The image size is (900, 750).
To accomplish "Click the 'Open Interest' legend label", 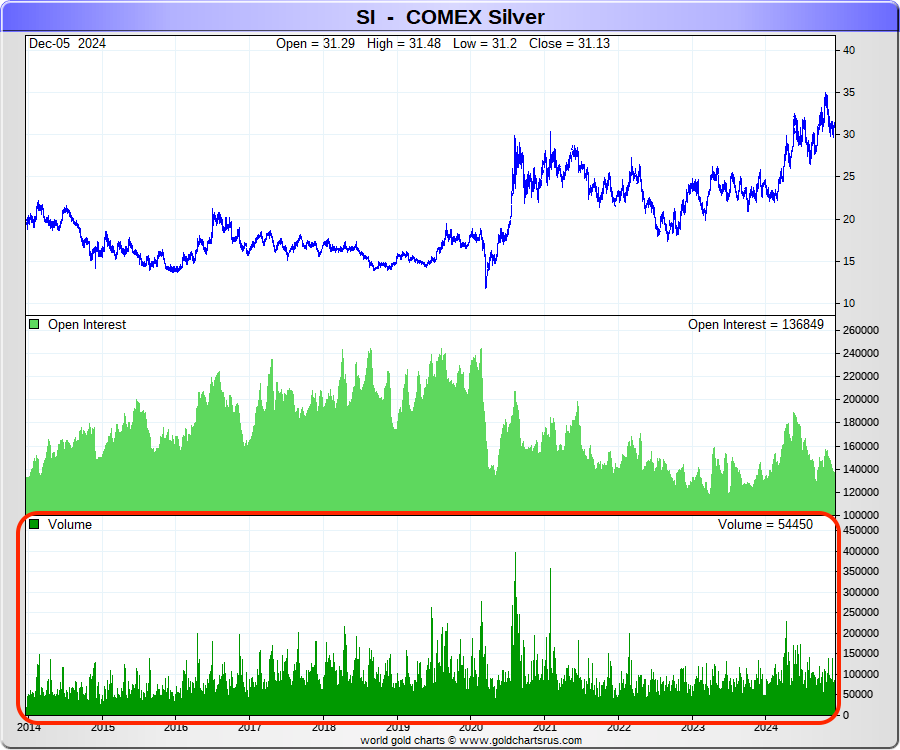I will coord(87,325).
